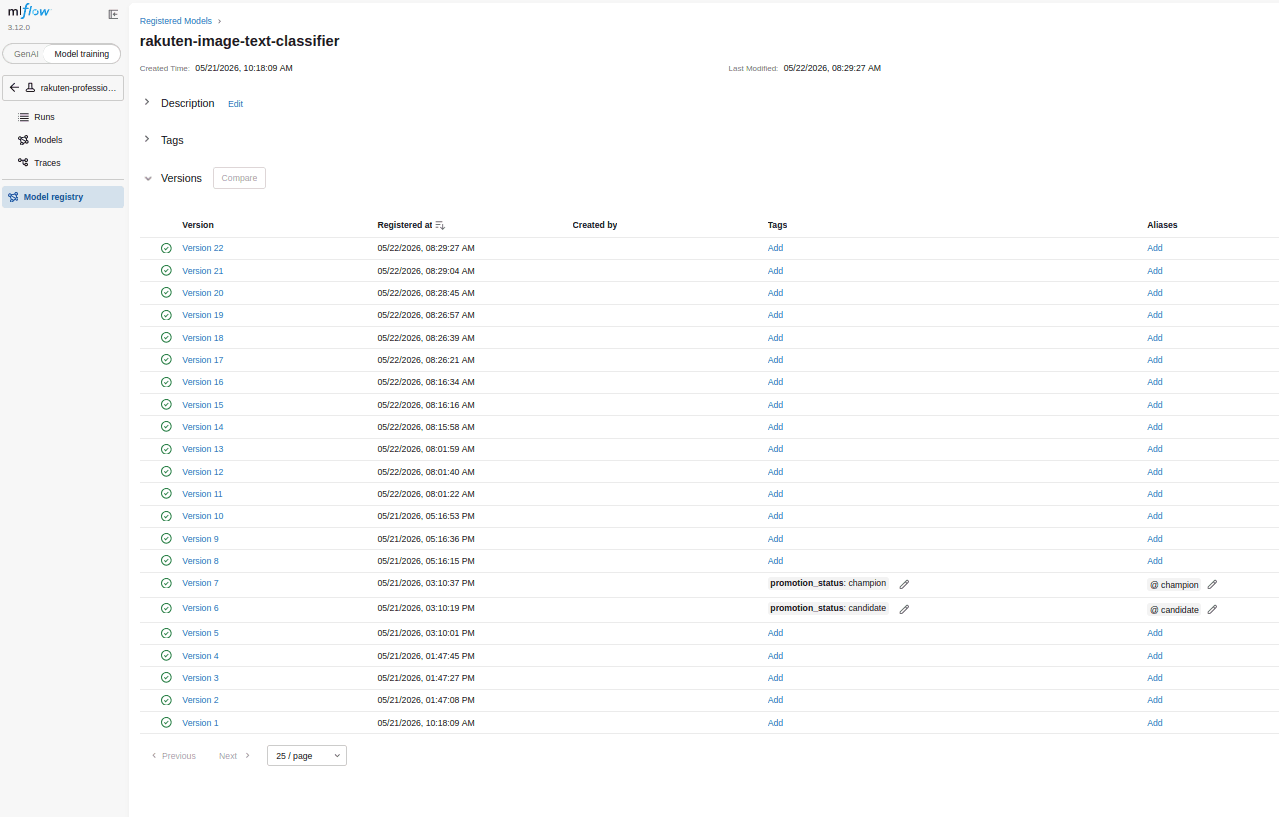Open the Version 14 link
The image size is (1279, 817).
pos(203,427)
